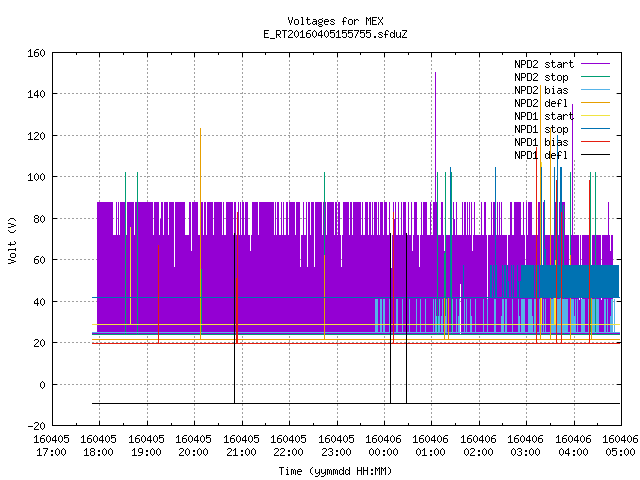640x480 pixels.
Task: Select the y-axis tick label '160'
Action: click(36, 53)
